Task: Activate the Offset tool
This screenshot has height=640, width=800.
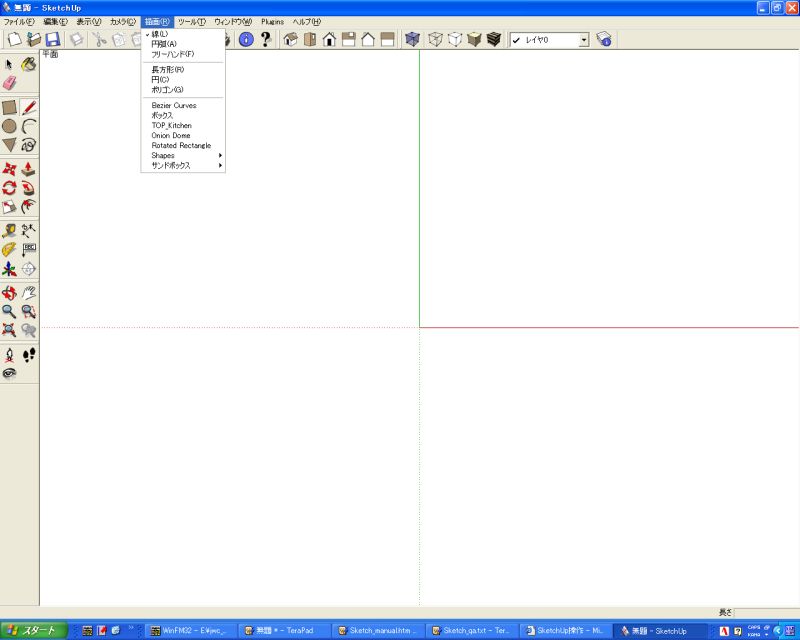Action: [x=29, y=207]
